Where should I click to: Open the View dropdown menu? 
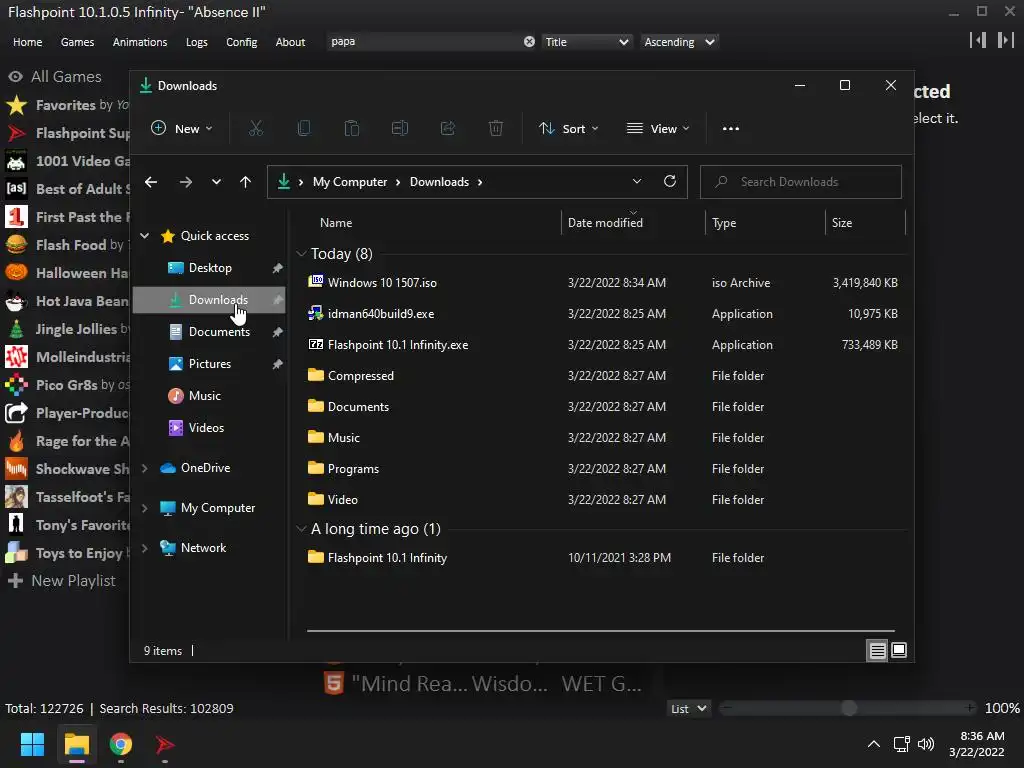[x=658, y=129]
